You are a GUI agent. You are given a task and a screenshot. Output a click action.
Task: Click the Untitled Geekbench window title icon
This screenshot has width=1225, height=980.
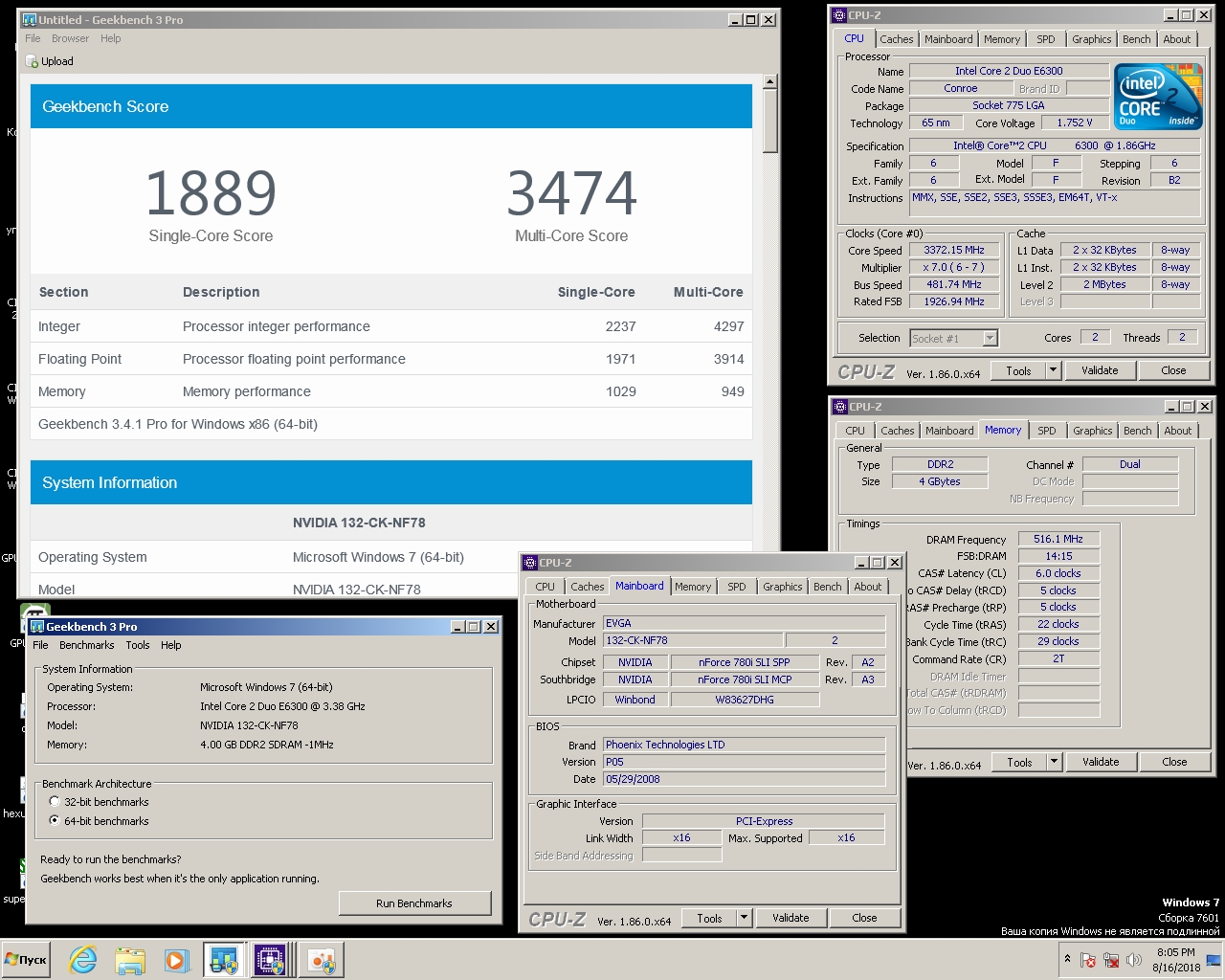coord(30,19)
